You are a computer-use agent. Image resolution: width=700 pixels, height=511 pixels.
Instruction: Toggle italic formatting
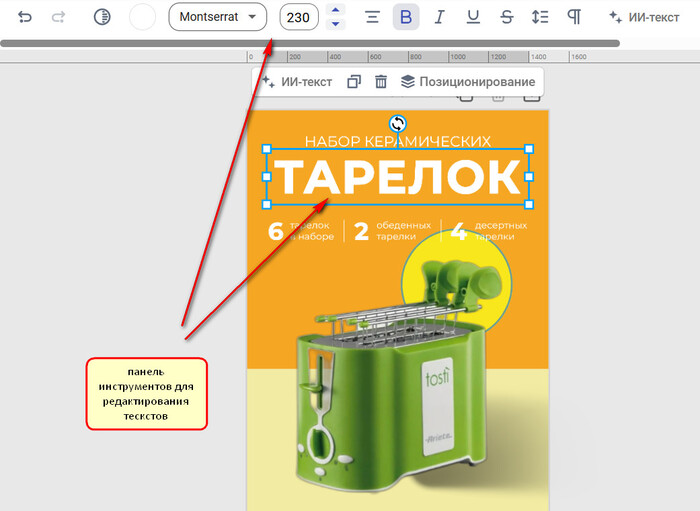pos(439,17)
